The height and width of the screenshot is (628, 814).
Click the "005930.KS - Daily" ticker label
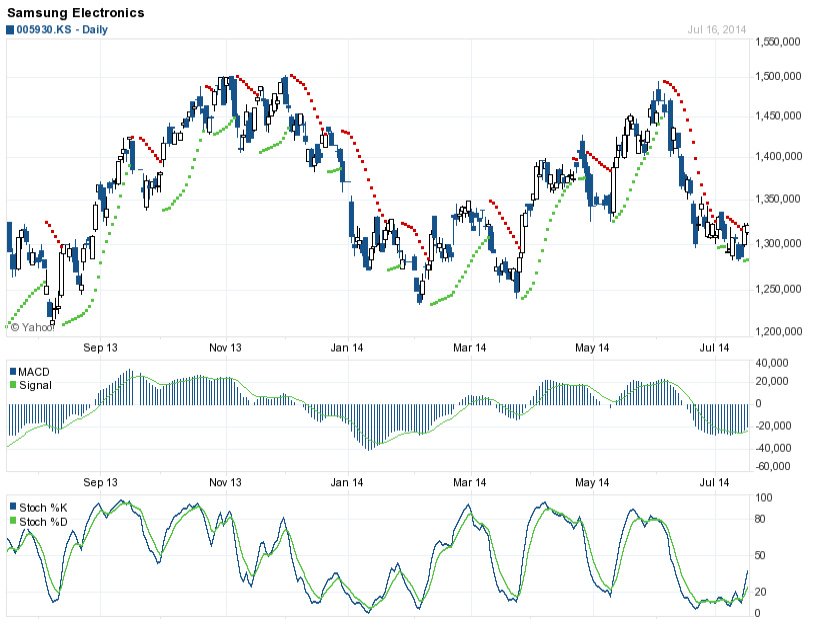coord(62,30)
